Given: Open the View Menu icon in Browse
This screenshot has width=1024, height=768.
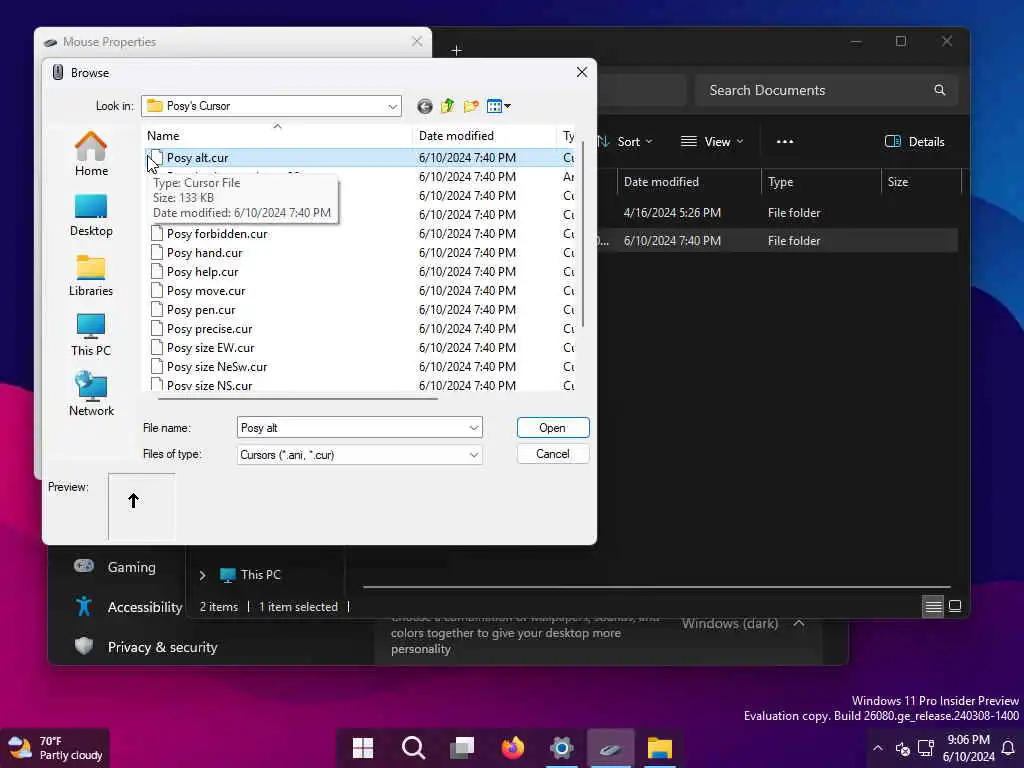Looking at the screenshot, I should (x=498, y=106).
